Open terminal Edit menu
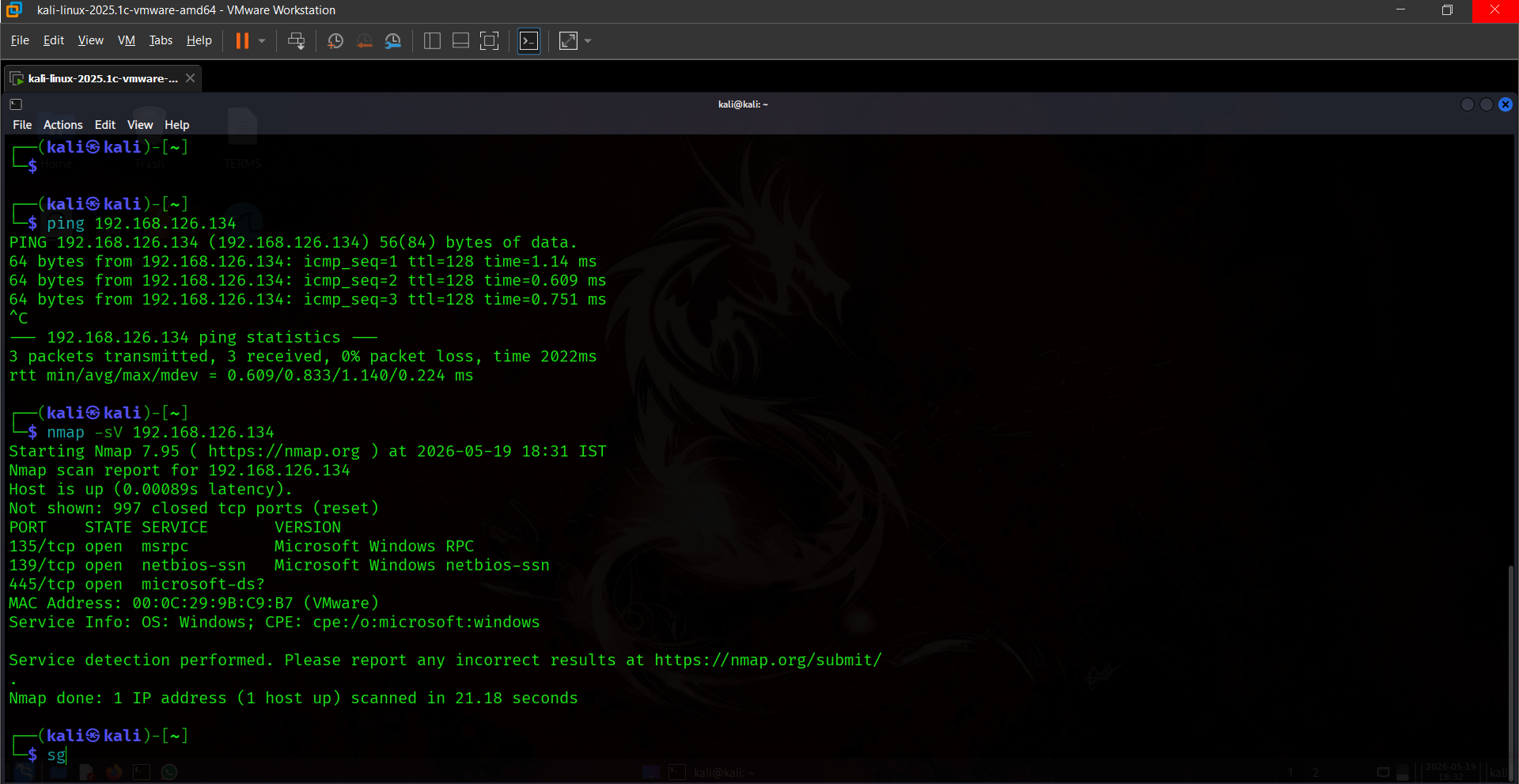Screen dimensions: 1519x784 coord(105,125)
